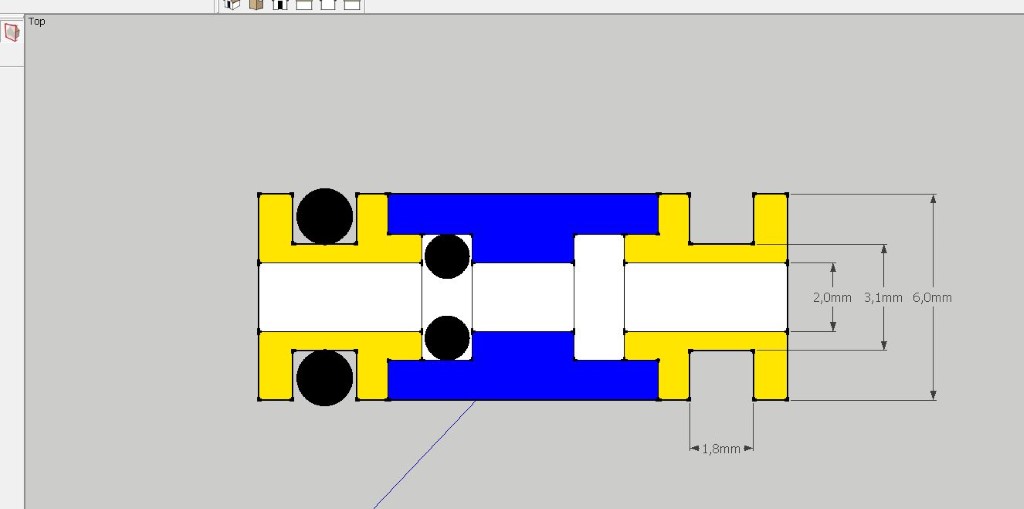Pick the 1,8mm dimension label
The image size is (1024, 509).
[721, 449]
